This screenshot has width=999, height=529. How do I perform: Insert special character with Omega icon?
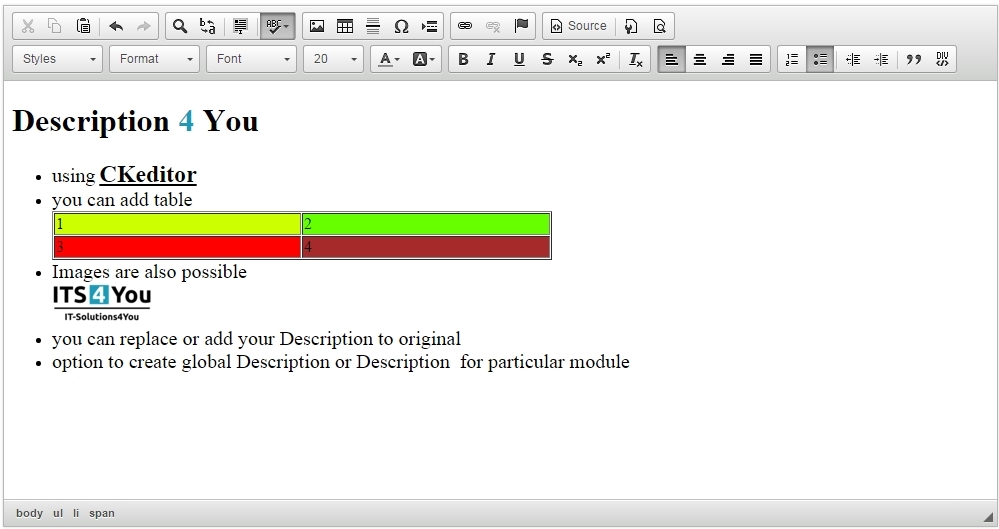point(401,26)
